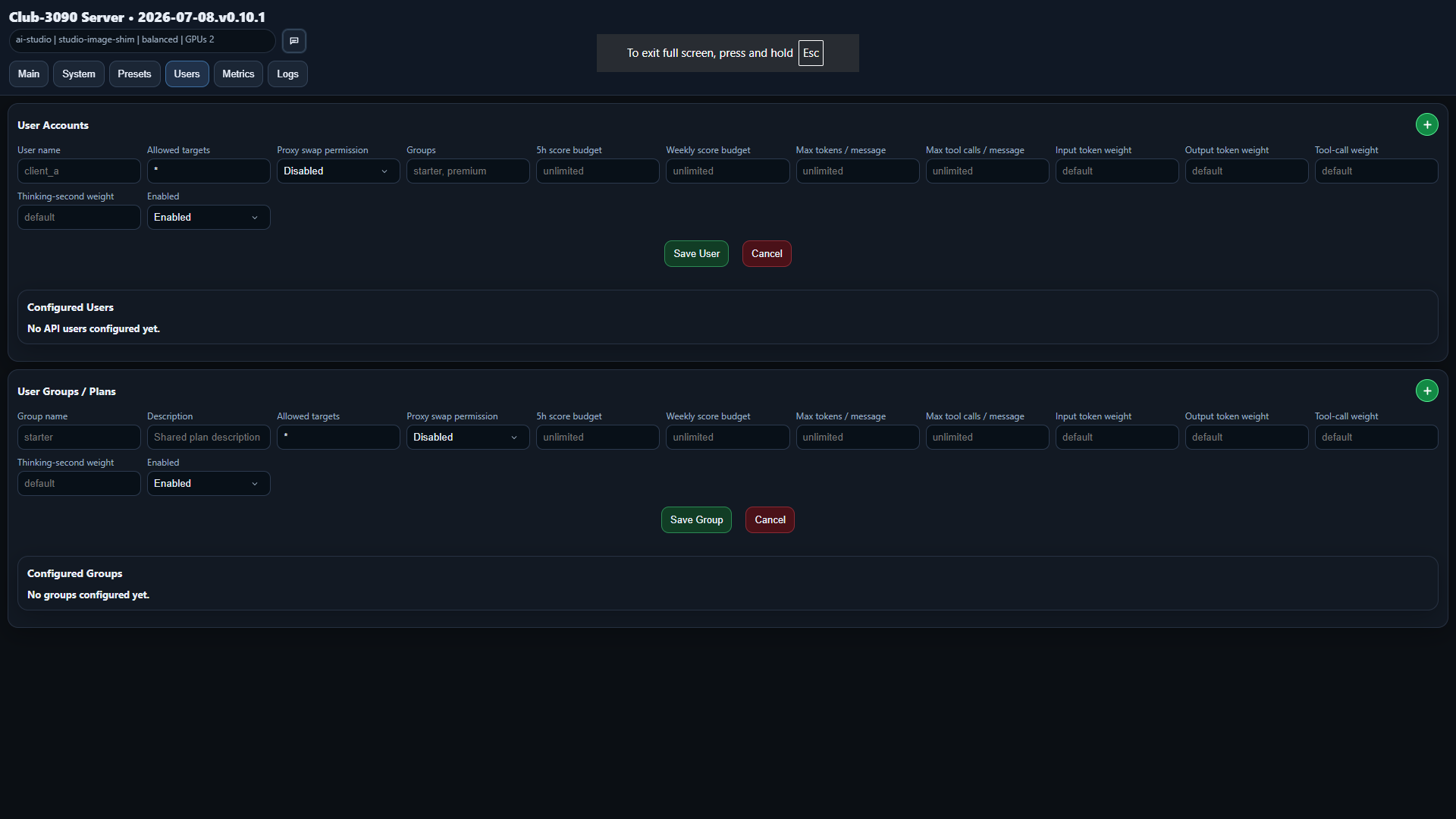Focus the Group name field
The width and height of the screenshot is (1456, 819).
[x=79, y=438]
